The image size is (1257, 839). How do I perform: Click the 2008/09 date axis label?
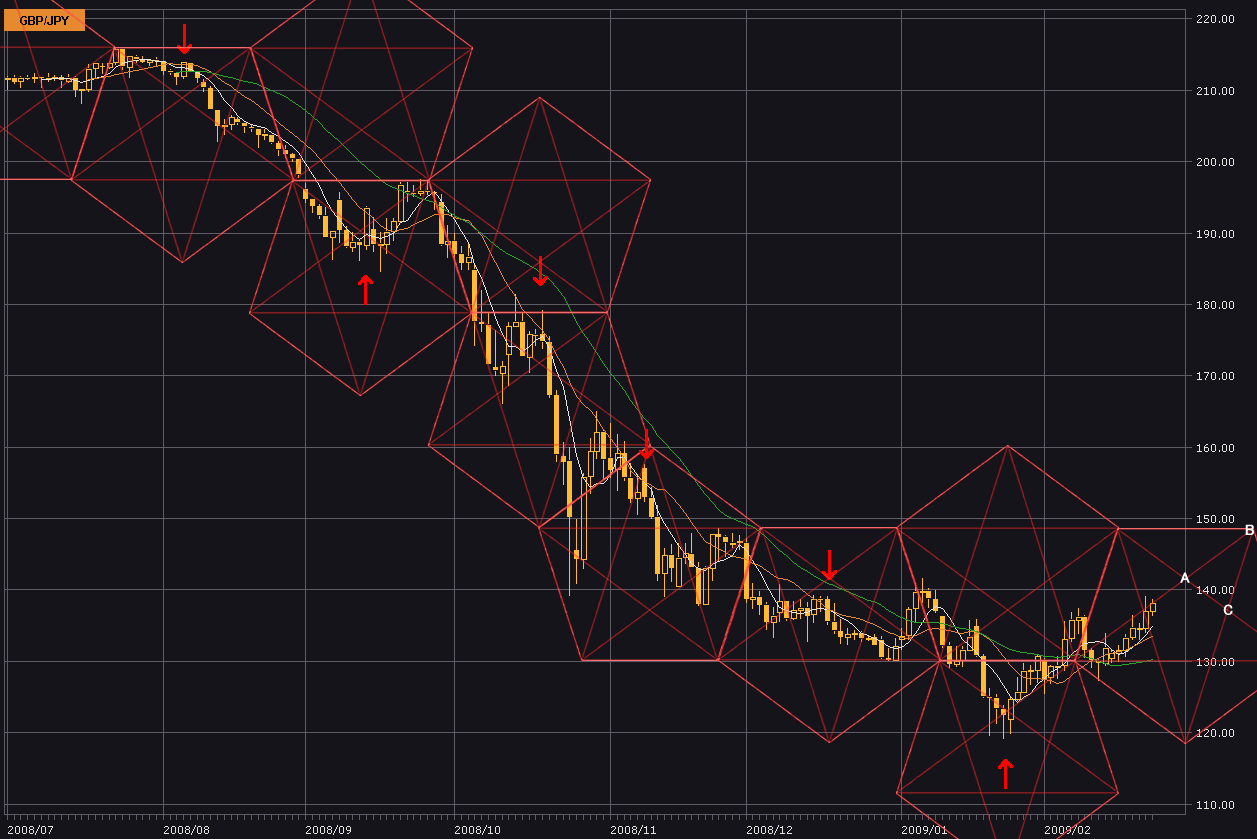(329, 829)
